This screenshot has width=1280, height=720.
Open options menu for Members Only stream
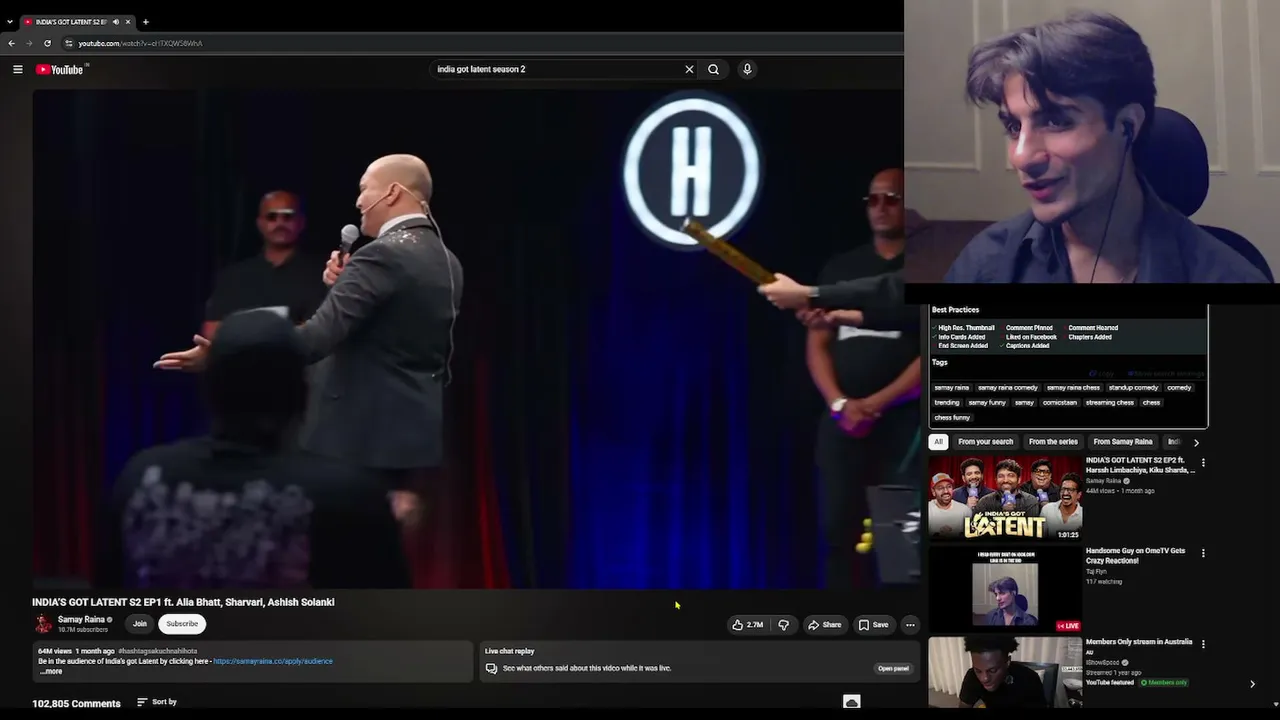pyautogui.click(x=1203, y=644)
